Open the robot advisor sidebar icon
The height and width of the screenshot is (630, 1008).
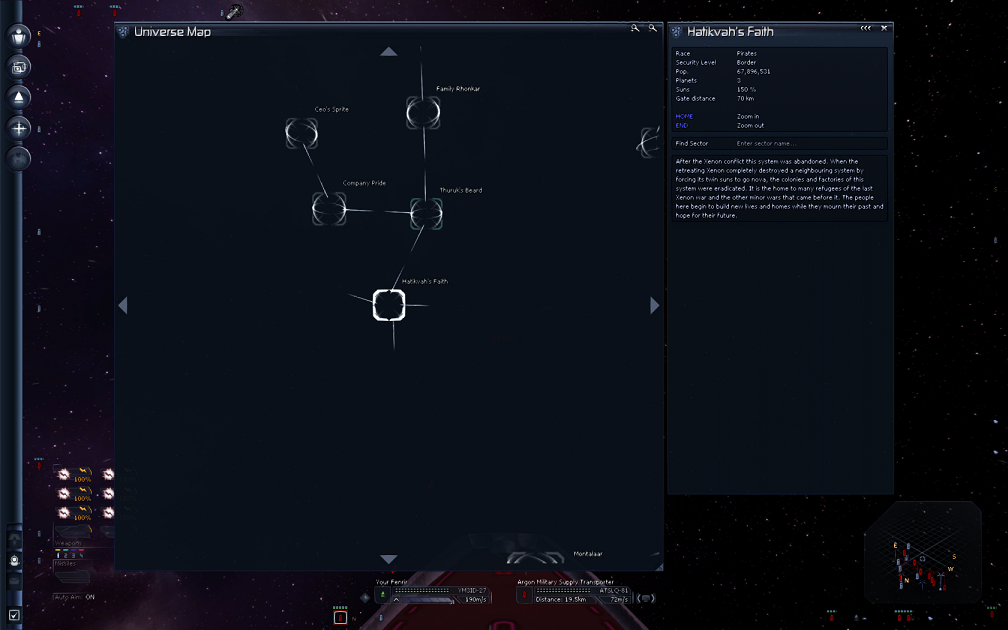coord(14,561)
